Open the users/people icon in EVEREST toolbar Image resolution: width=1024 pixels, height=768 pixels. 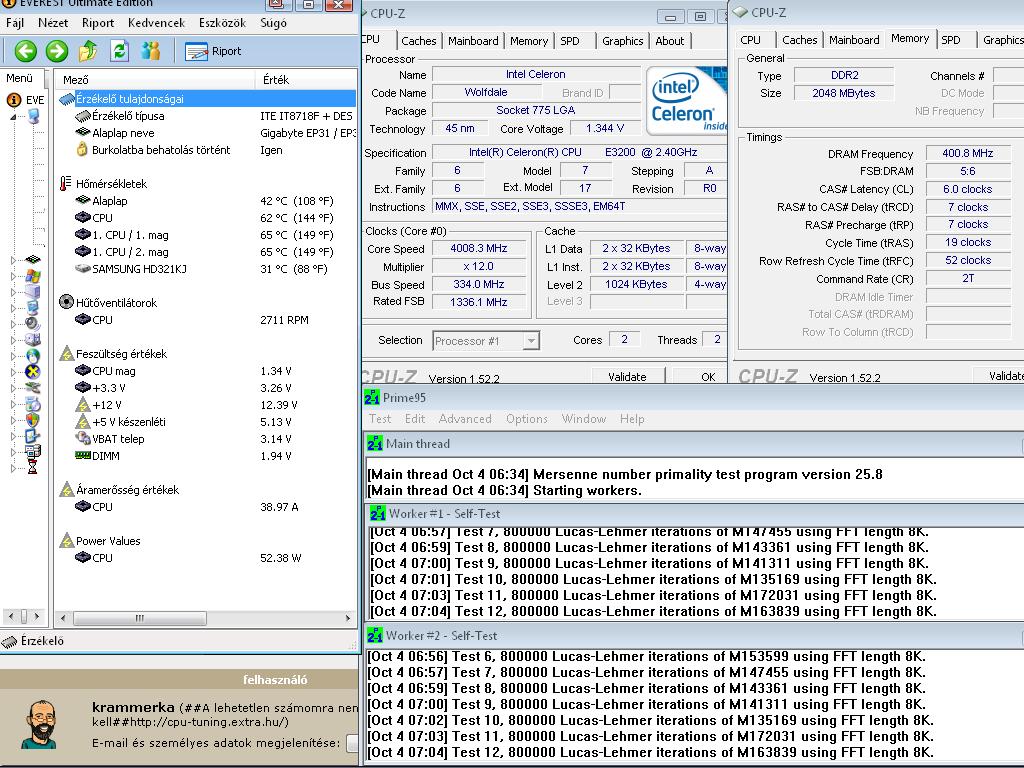(151, 51)
